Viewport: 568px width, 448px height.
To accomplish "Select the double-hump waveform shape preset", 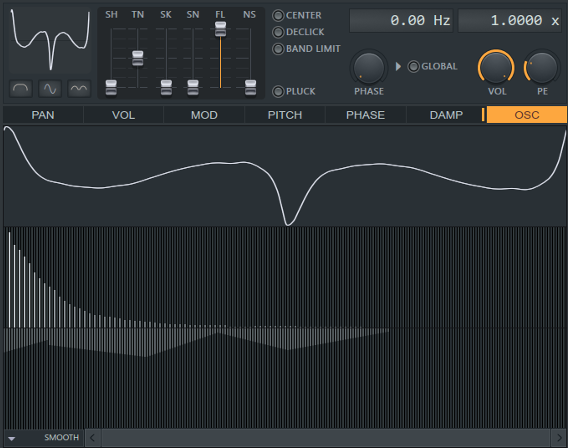I will point(79,89).
